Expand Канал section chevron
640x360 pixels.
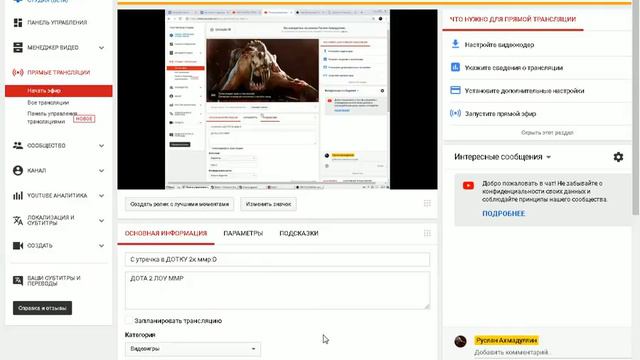(101, 171)
